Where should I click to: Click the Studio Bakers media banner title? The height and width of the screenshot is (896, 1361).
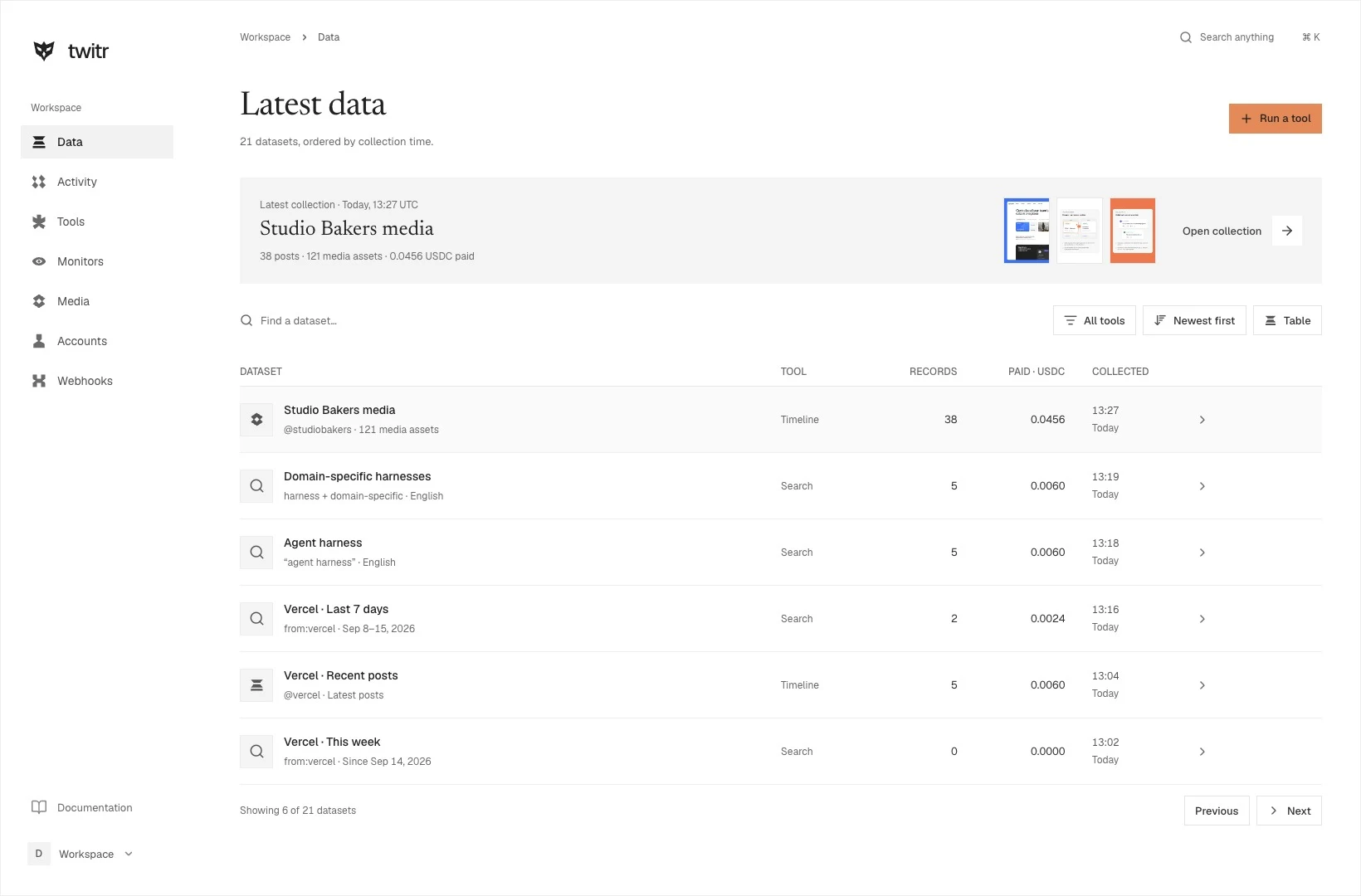[347, 228]
